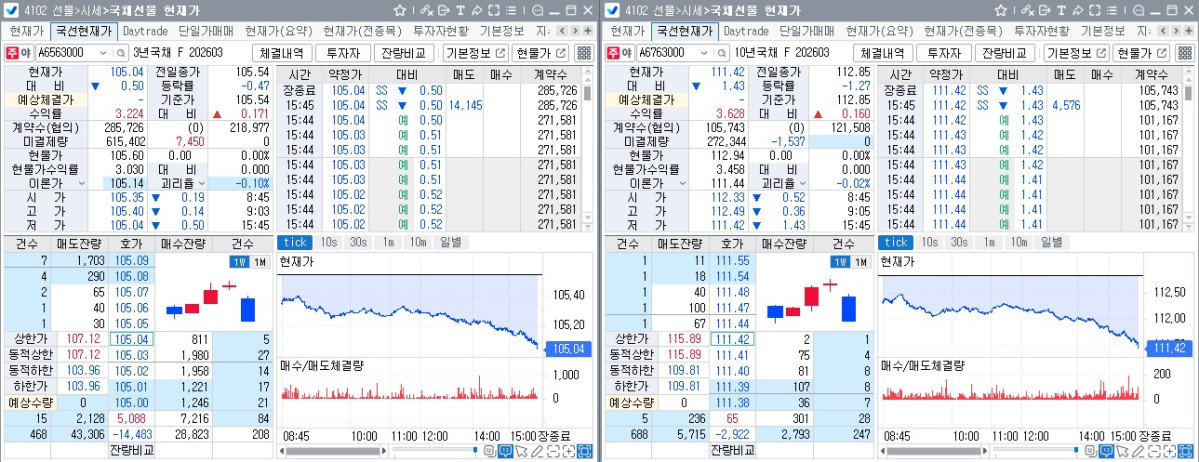Adjust the zoom slider handle under left chart
The image size is (1199, 462).
(x=475, y=451)
